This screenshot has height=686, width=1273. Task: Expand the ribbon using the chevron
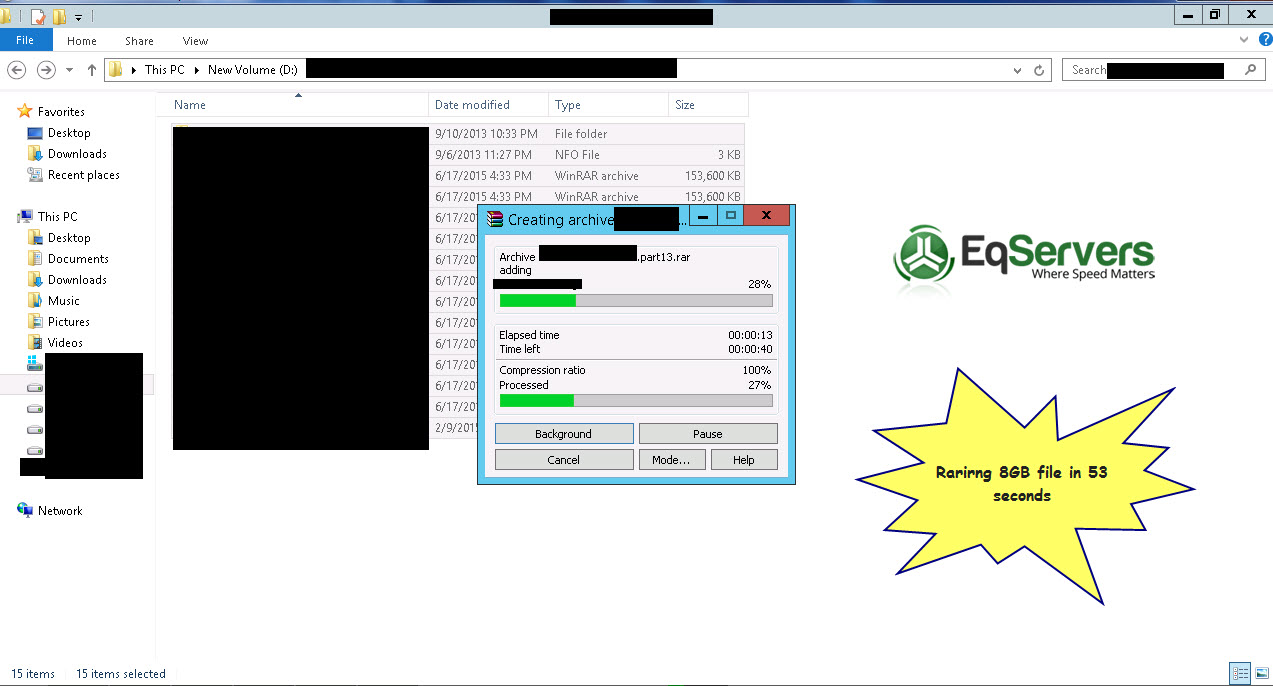click(1244, 40)
